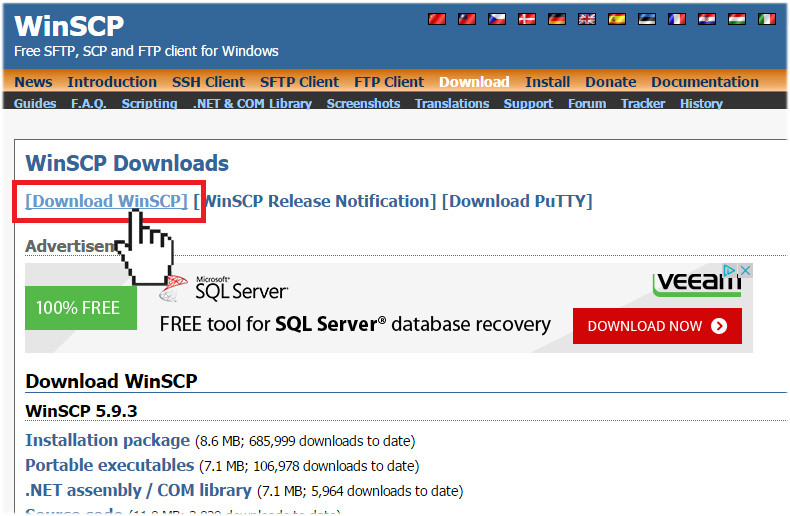Open the Forum link
Viewport: 790px width, 516px height.
(x=587, y=103)
